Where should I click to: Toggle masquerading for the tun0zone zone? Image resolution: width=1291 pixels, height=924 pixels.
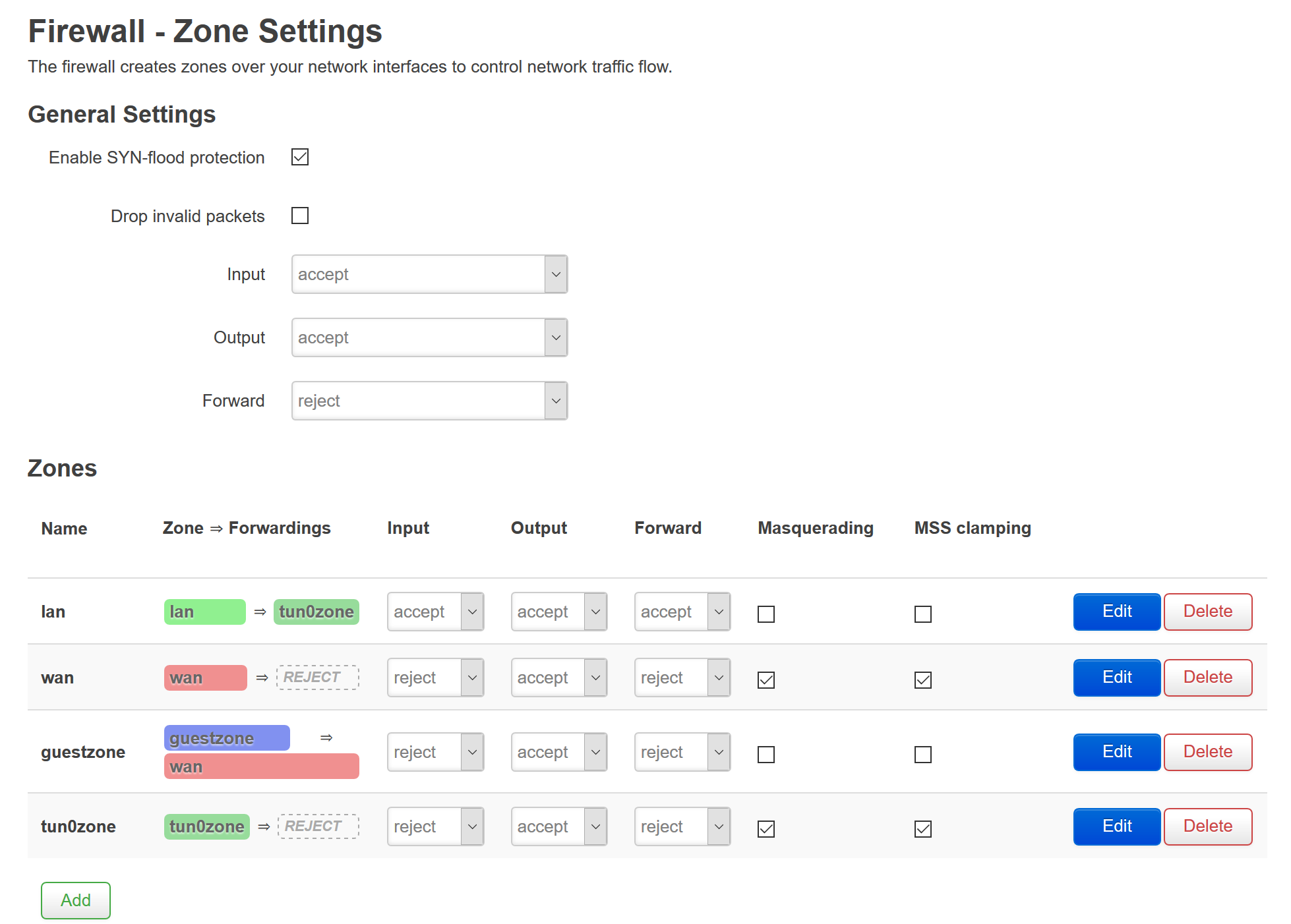[x=766, y=828]
